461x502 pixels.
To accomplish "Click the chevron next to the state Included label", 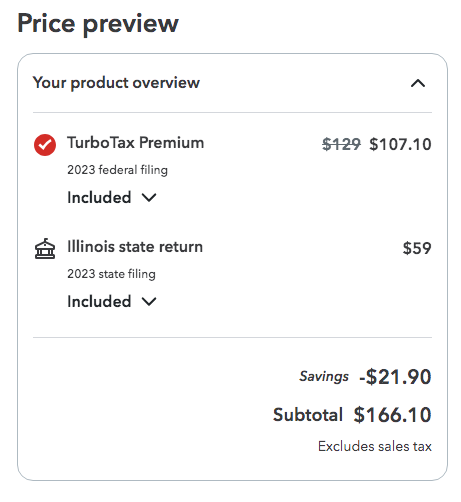I will [x=149, y=302].
